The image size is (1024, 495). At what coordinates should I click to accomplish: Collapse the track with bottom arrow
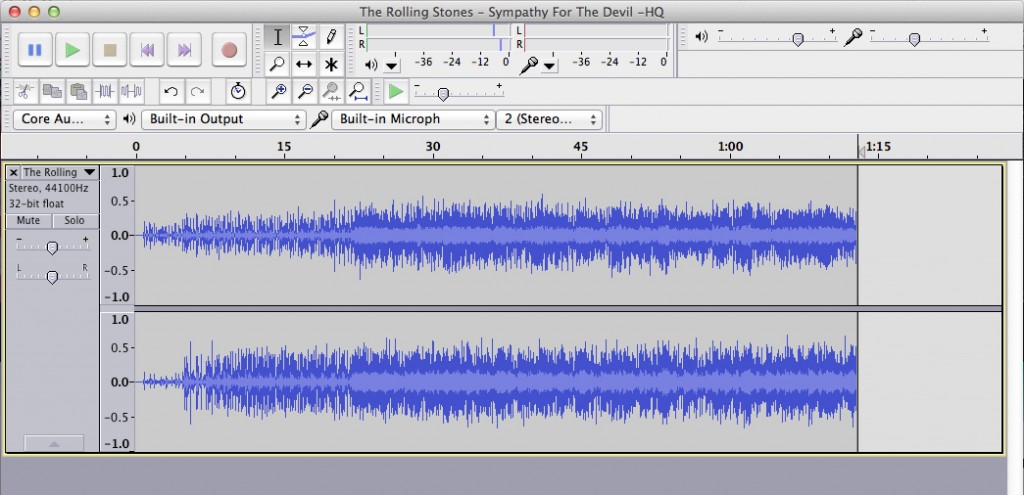point(54,443)
